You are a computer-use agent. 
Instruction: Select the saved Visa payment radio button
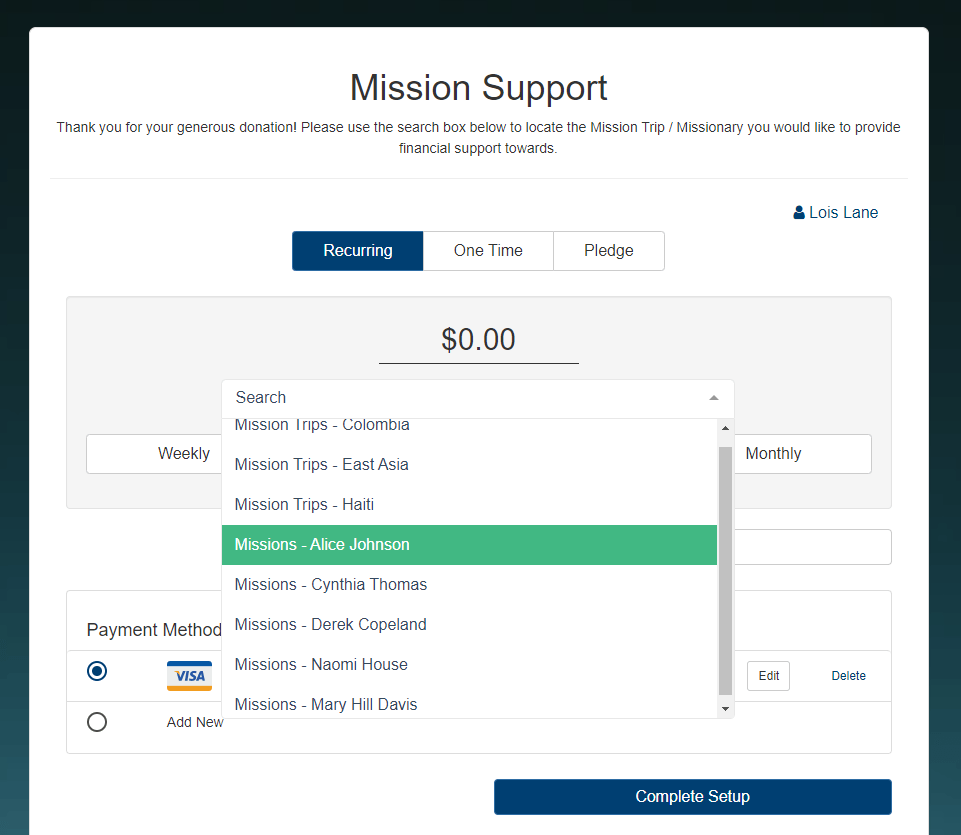click(97, 671)
